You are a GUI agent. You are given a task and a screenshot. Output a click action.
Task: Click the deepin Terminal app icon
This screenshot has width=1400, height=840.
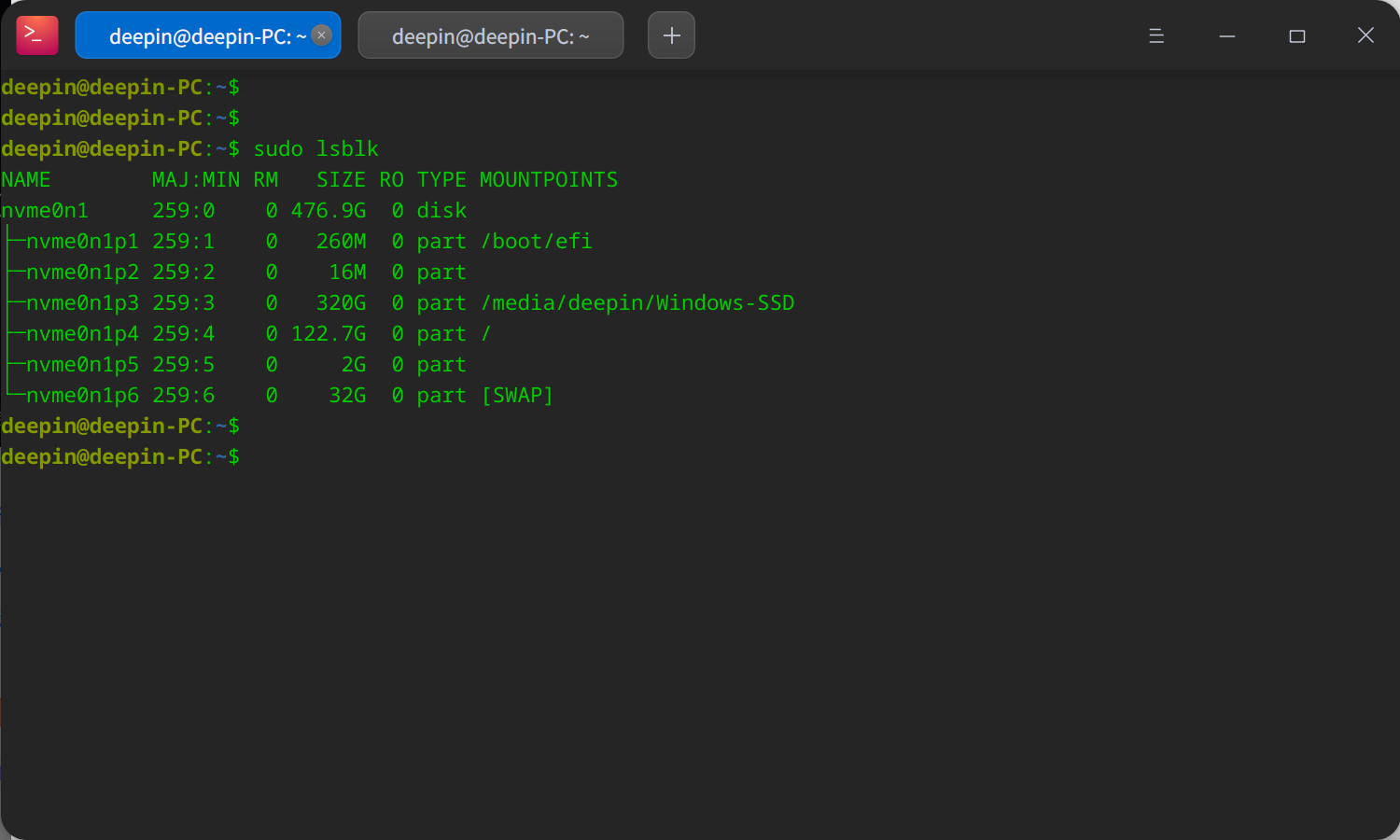click(36, 35)
